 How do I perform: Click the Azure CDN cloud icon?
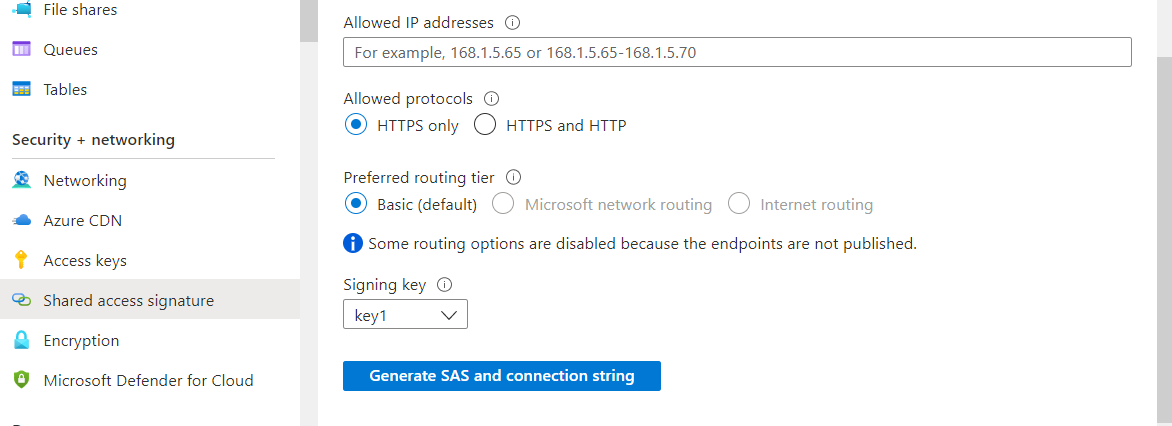[x=22, y=220]
